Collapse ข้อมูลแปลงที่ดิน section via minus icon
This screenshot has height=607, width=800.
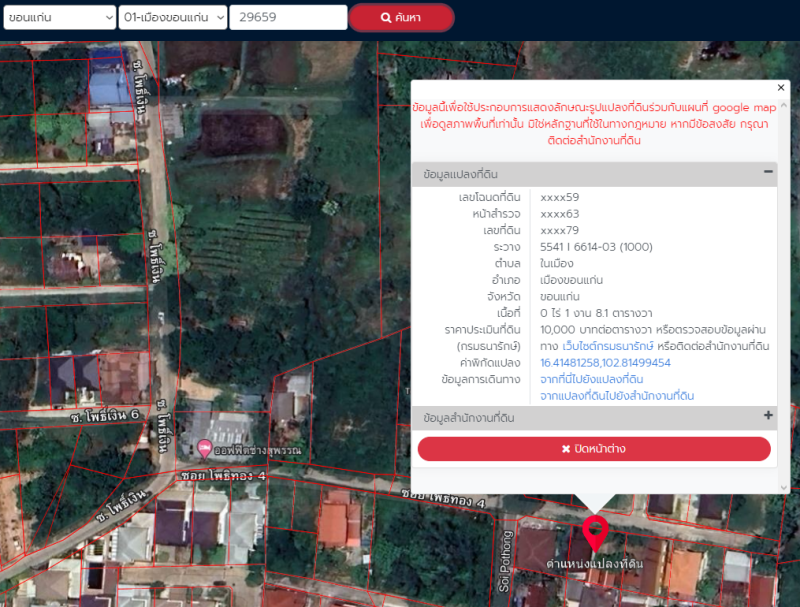(x=768, y=172)
